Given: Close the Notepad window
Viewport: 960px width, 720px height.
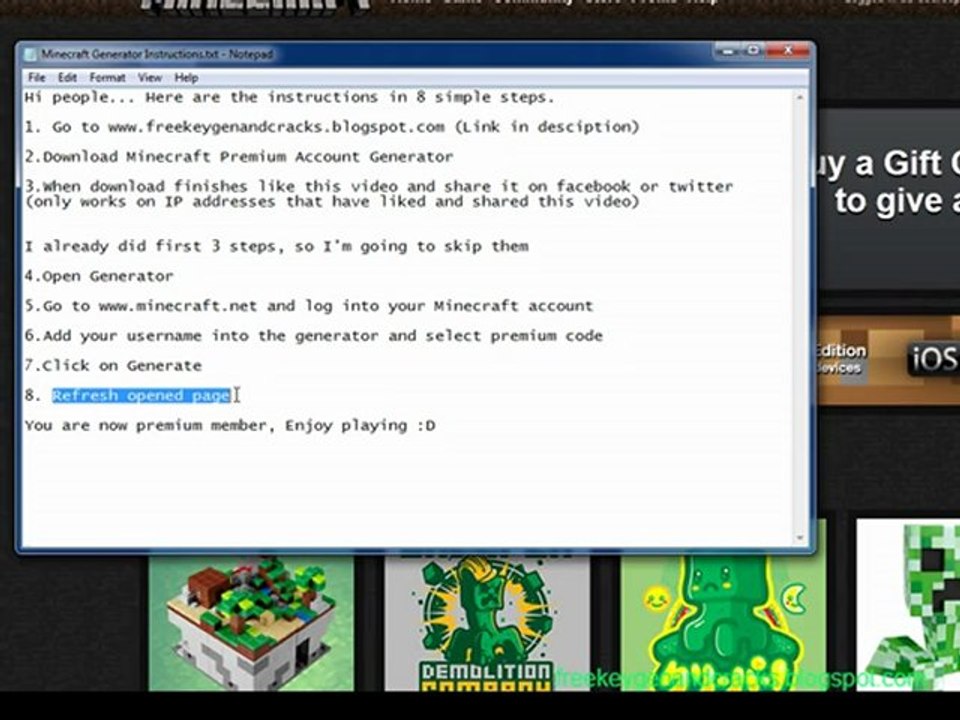Looking at the screenshot, I should [788, 51].
